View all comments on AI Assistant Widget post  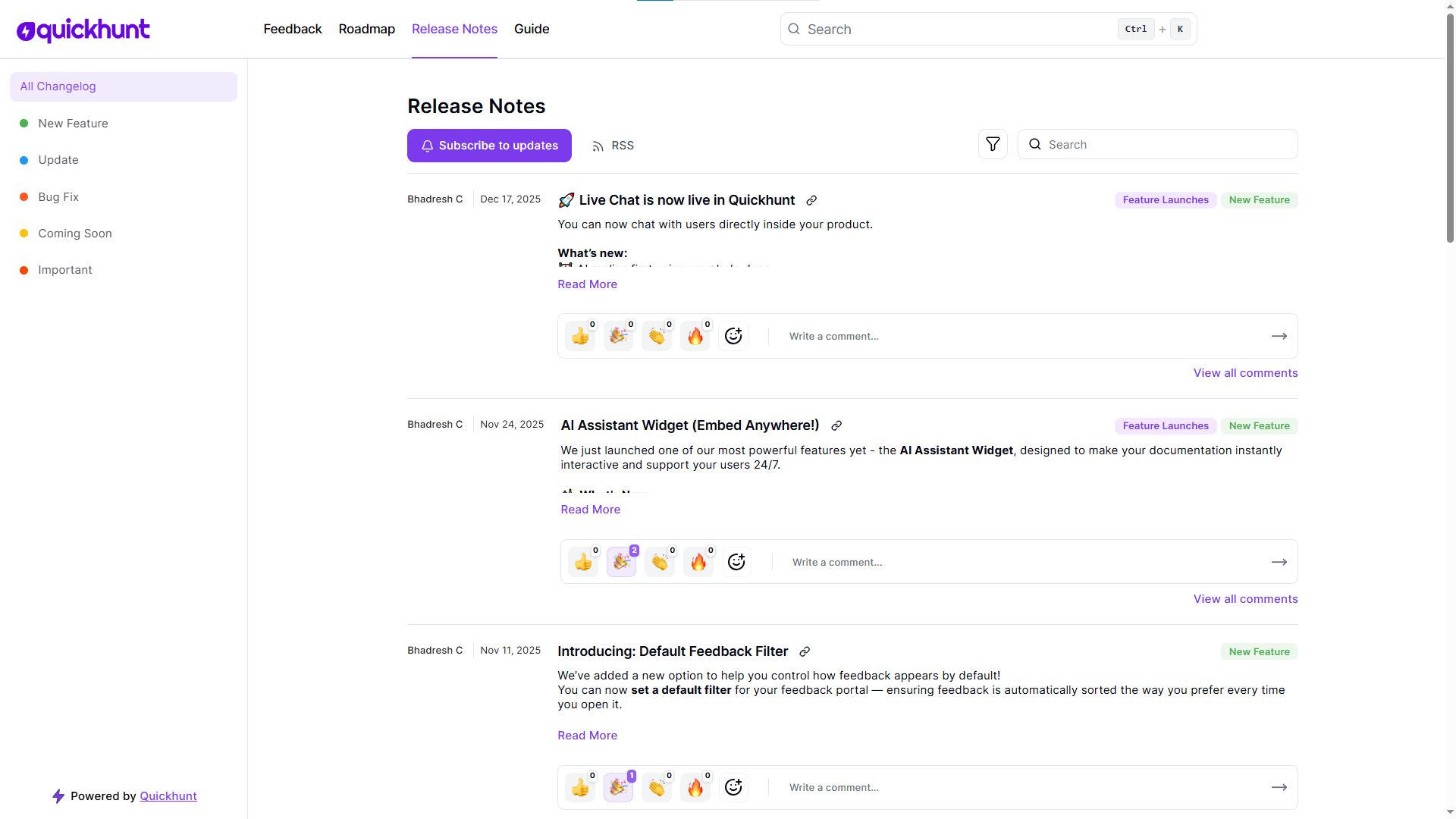coord(1245,599)
